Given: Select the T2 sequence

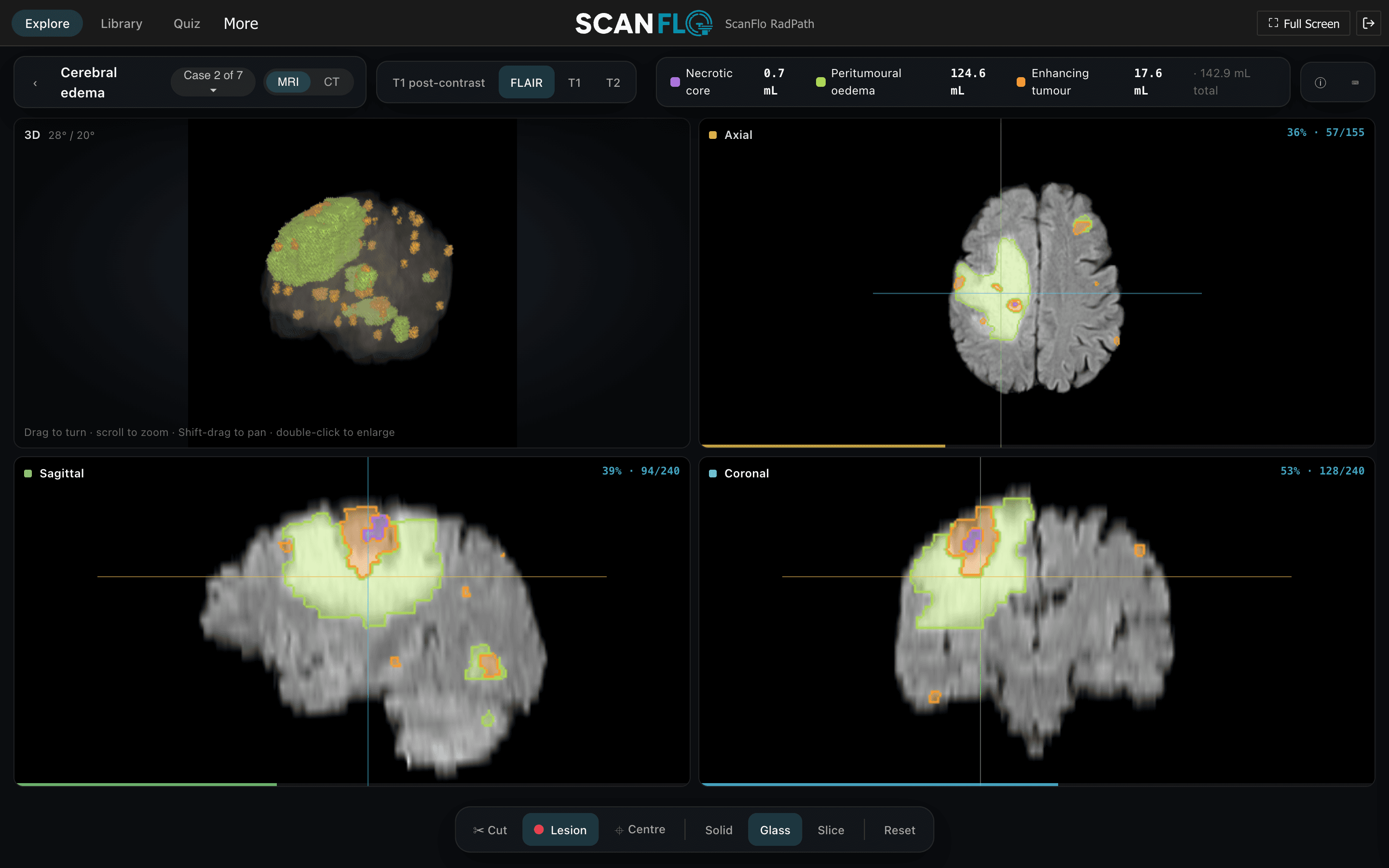Looking at the screenshot, I should click(x=613, y=82).
